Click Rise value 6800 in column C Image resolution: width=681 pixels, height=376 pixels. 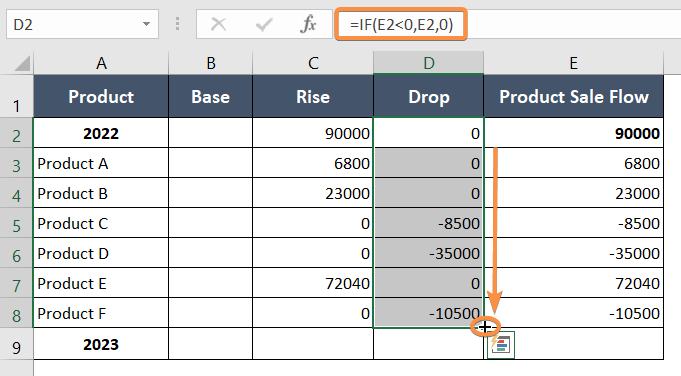(x=313, y=163)
